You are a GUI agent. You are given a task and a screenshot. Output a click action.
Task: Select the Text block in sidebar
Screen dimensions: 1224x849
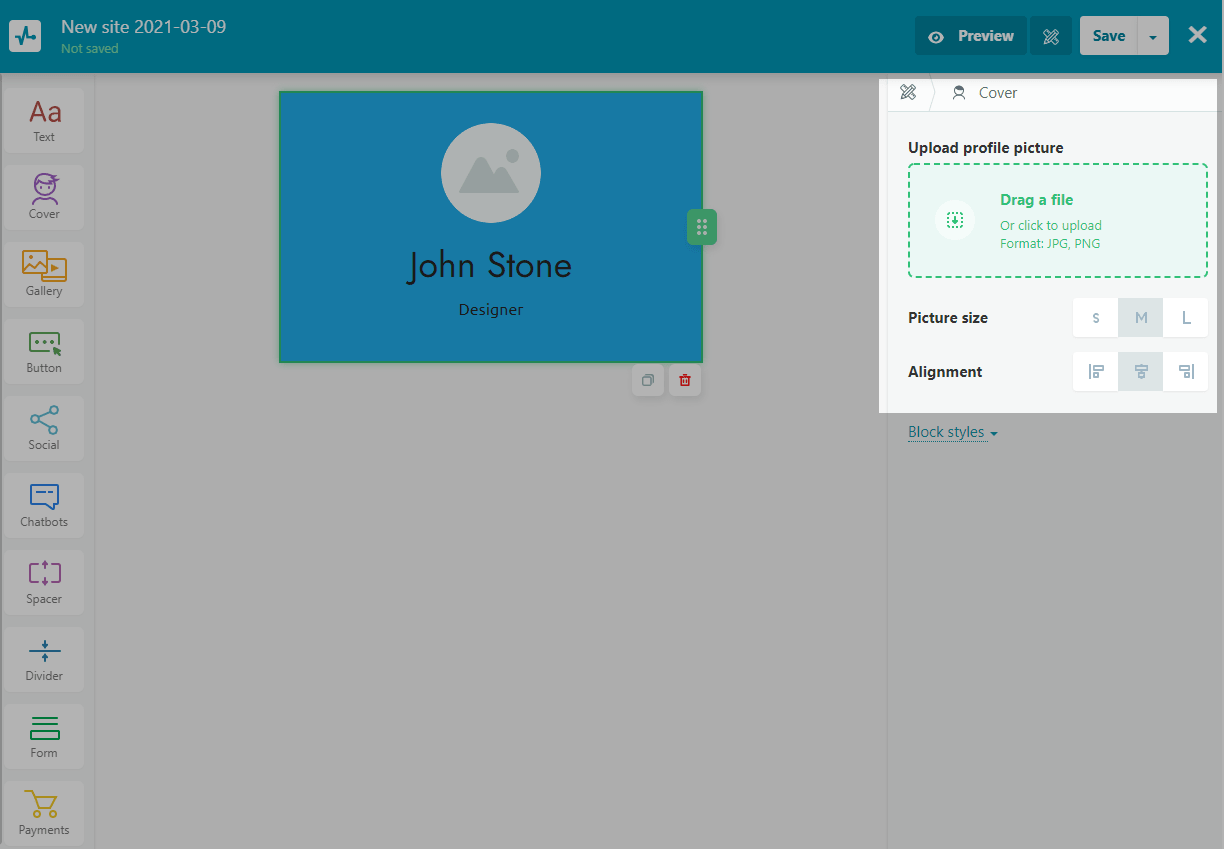[44, 120]
